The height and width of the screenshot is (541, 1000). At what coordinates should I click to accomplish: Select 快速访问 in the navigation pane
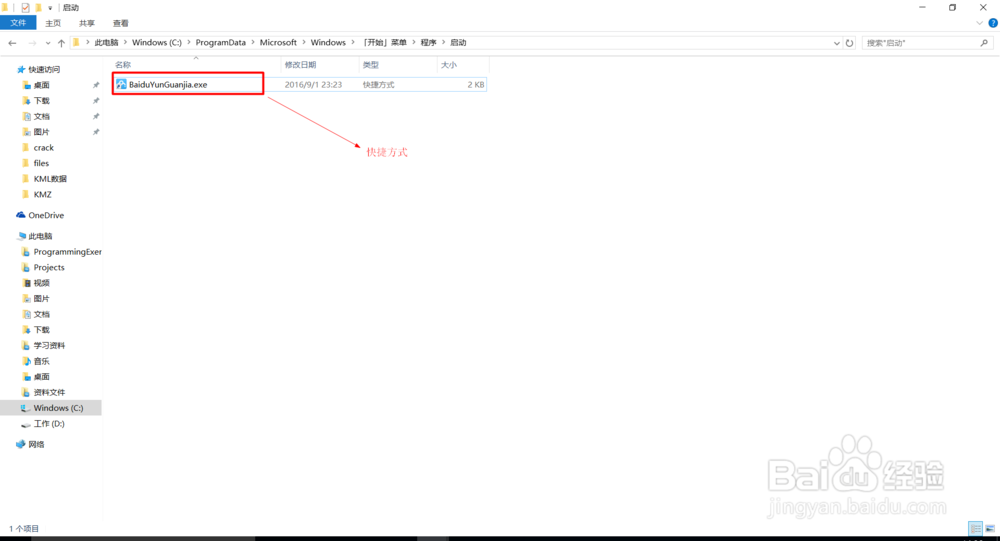point(44,70)
